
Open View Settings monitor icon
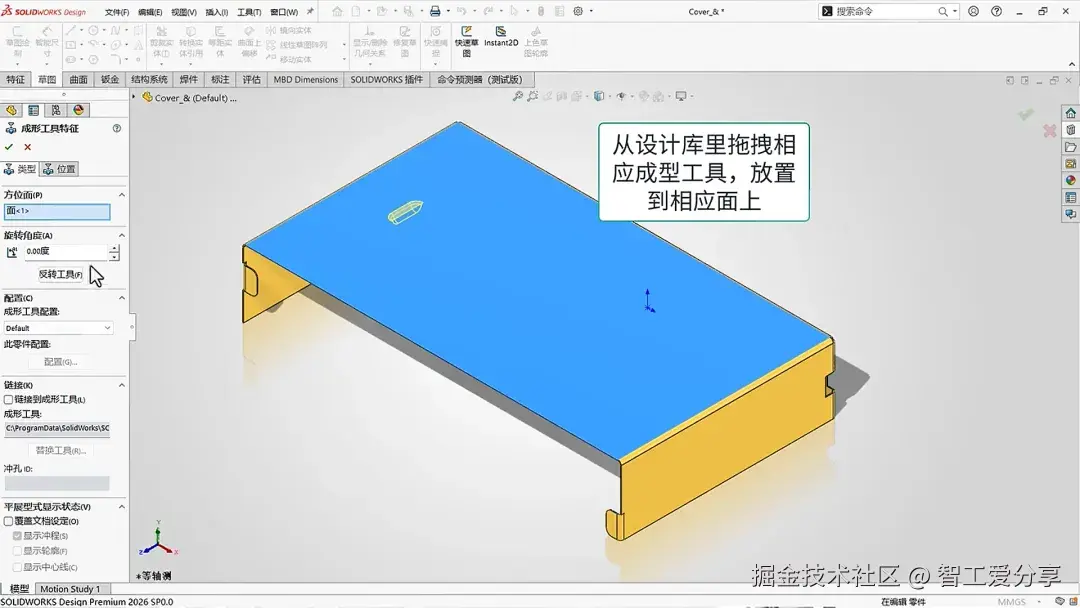tap(681, 96)
